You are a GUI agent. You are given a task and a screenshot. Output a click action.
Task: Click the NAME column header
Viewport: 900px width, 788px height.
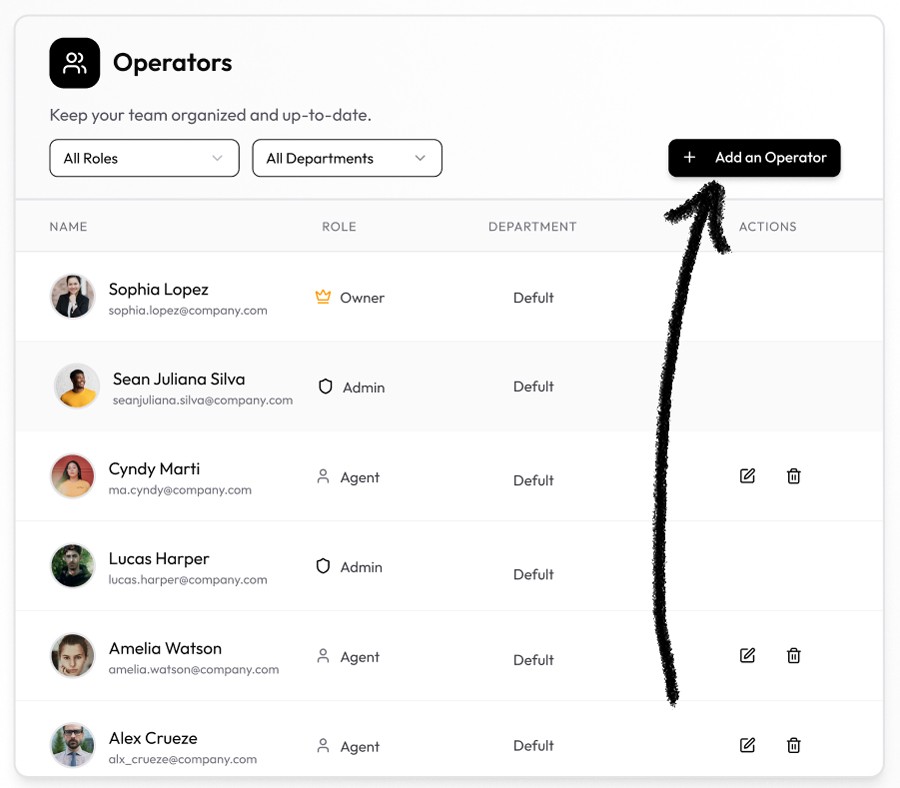(68, 227)
